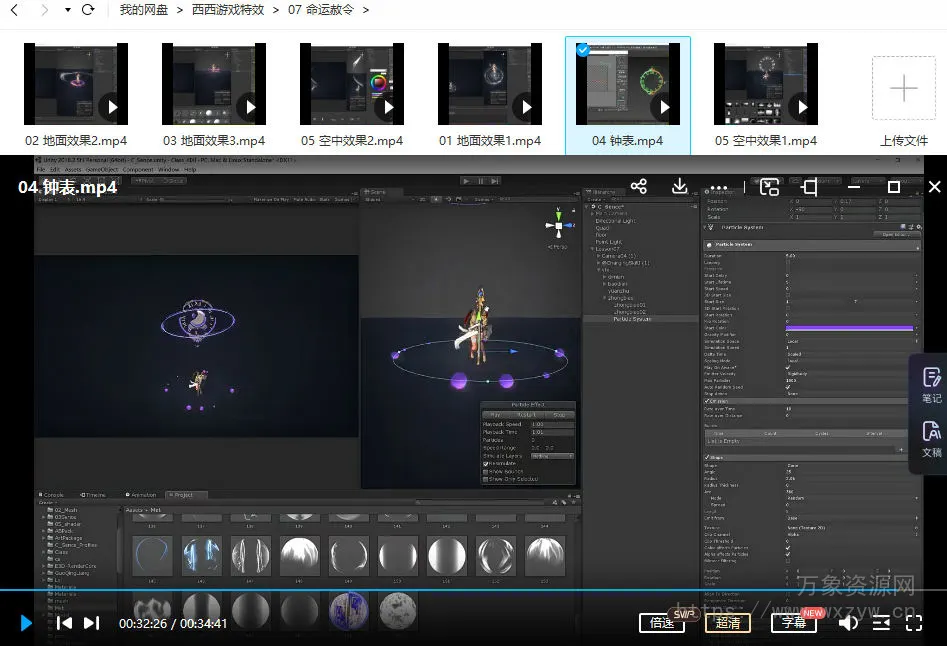Play the video using the play button
This screenshot has width=947, height=646.
tap(26, 623)
